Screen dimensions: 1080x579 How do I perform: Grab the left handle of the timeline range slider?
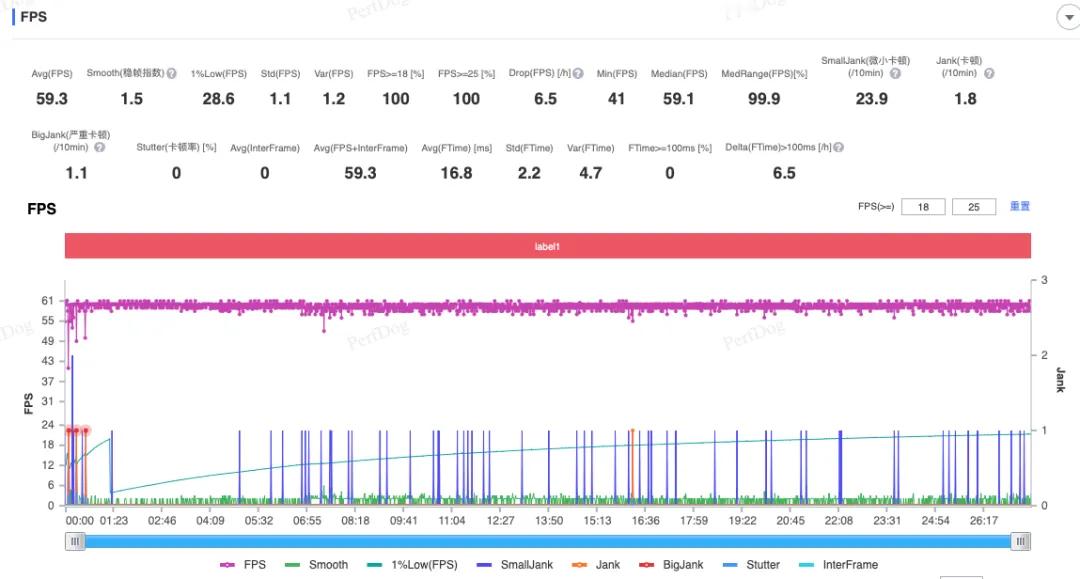[x=75, y=542]
